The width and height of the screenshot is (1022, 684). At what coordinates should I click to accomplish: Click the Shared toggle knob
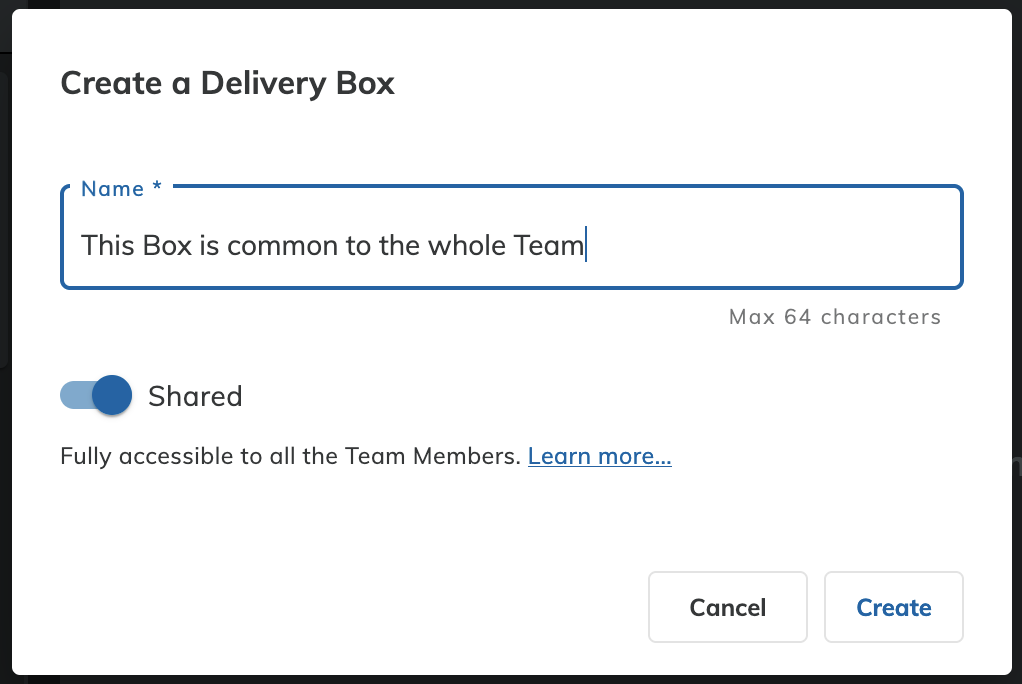pyautogui.click(x=111, y=395)
